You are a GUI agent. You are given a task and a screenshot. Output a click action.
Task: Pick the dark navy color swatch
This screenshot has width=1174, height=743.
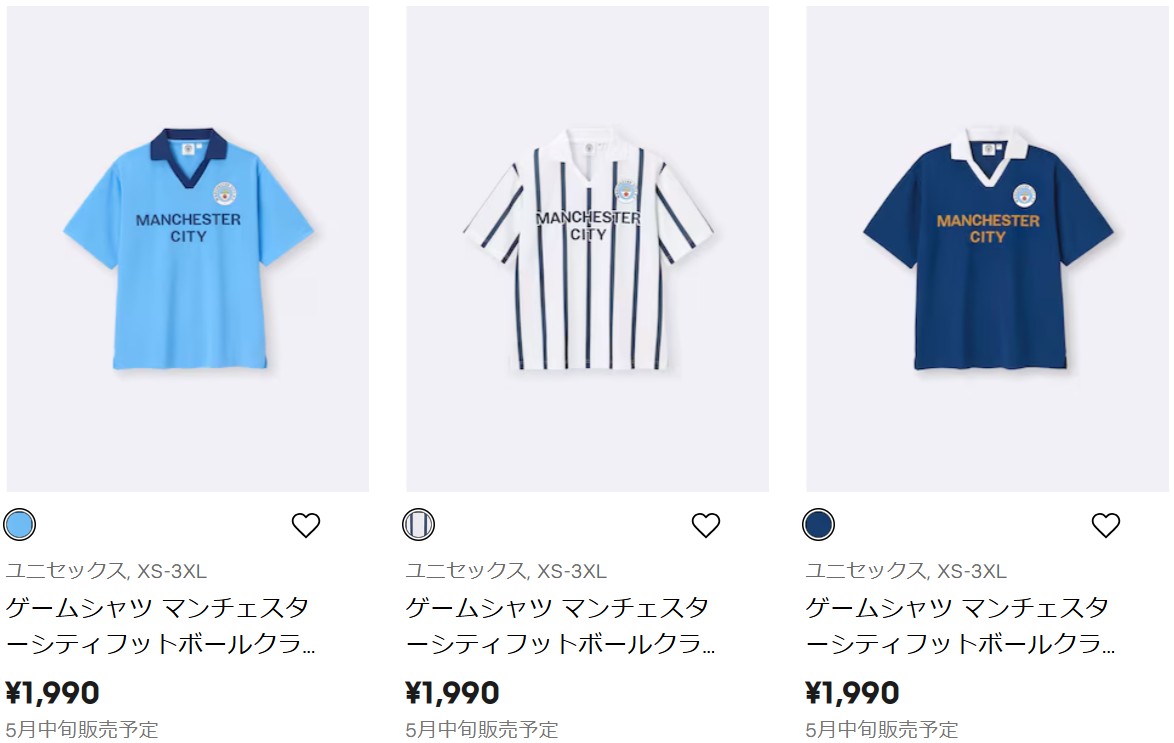[818, 524]
